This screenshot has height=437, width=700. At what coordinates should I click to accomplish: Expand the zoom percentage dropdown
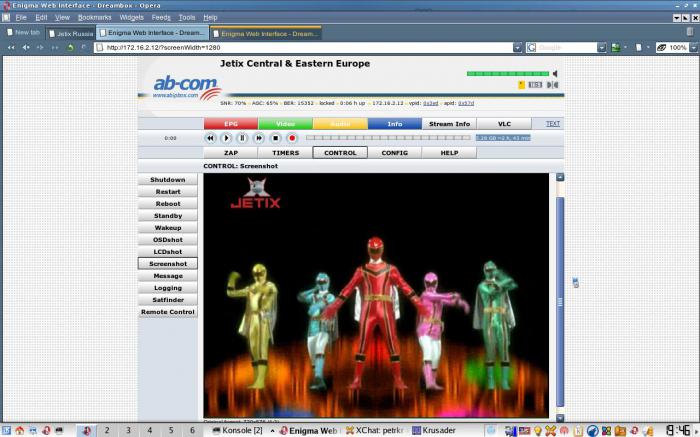[693, 47]
